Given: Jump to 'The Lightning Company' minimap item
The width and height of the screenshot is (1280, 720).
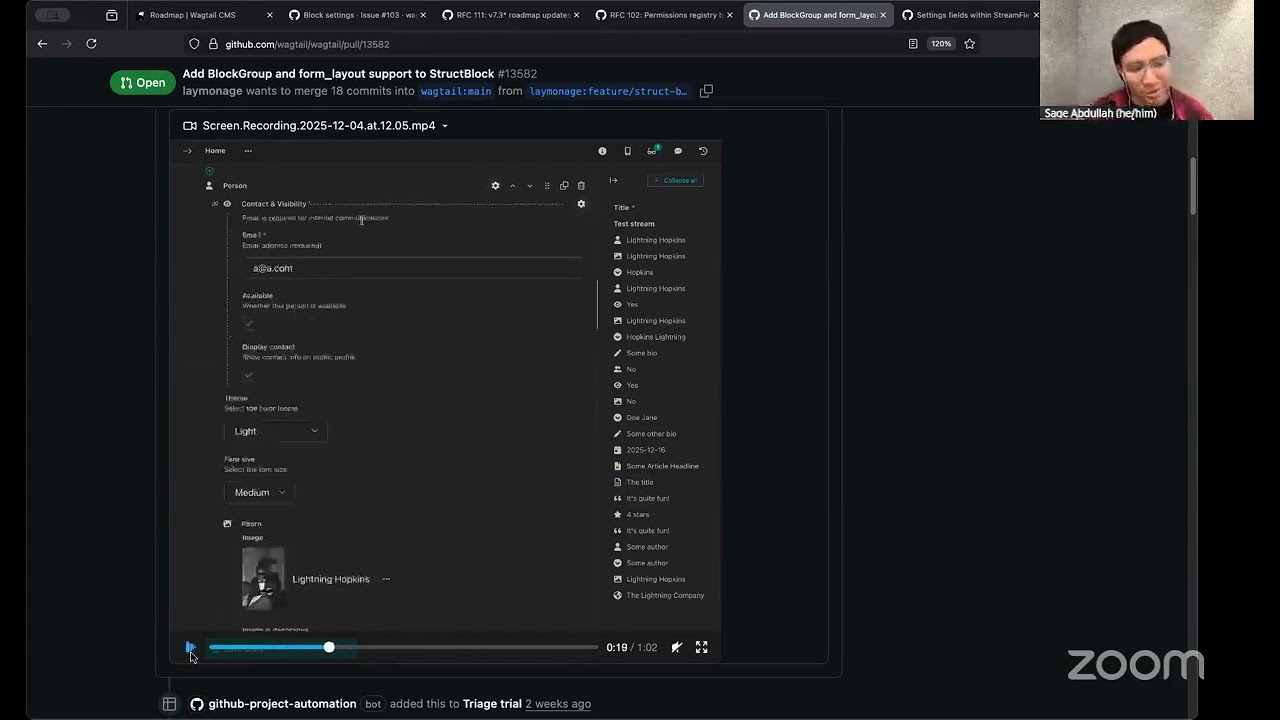Looking at the screenshot, I should pos(665,596).
